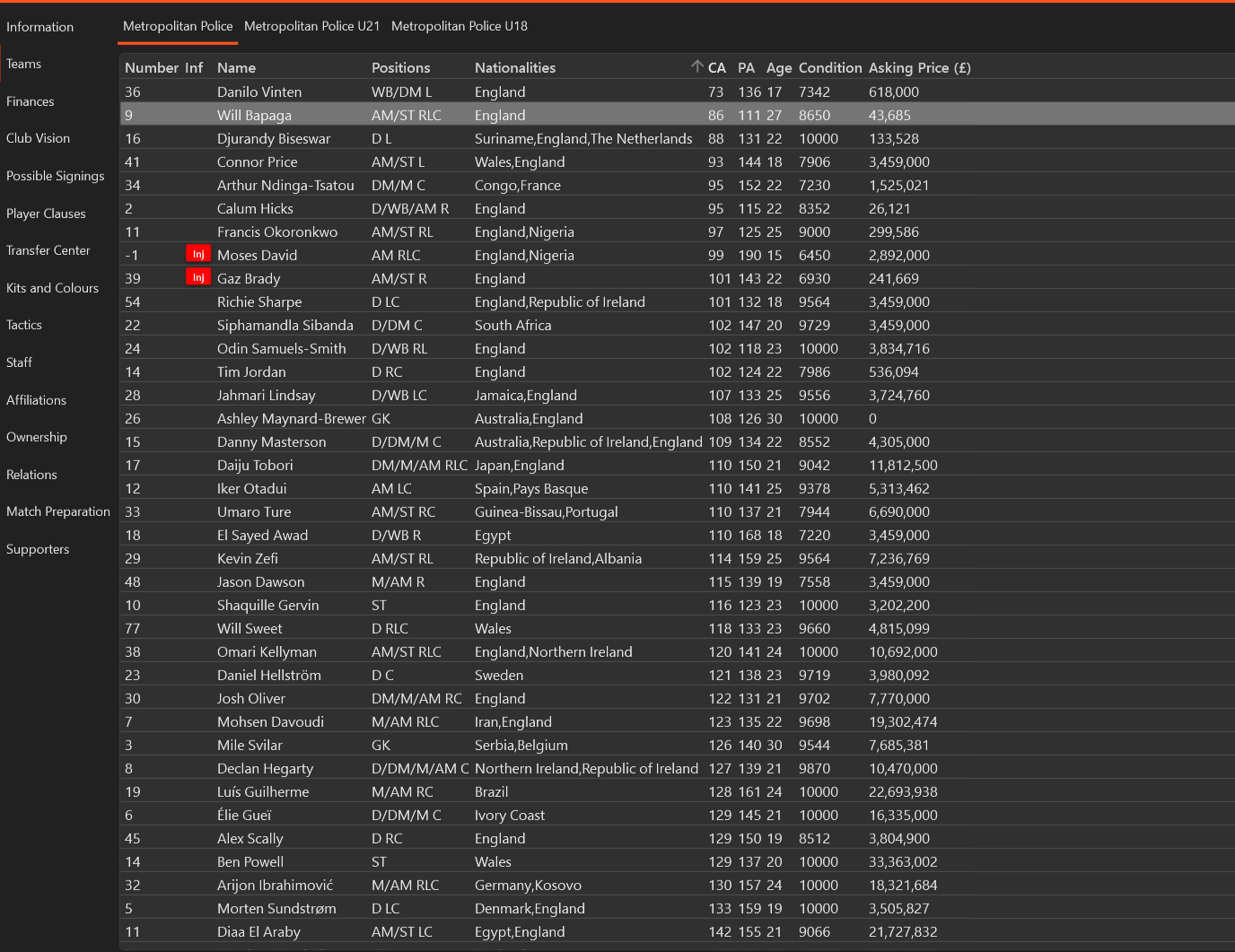The height and width of the screenshot is (952, 1235).
Task: Open Ownership sidebar section
Action: (x=37, y=437)
